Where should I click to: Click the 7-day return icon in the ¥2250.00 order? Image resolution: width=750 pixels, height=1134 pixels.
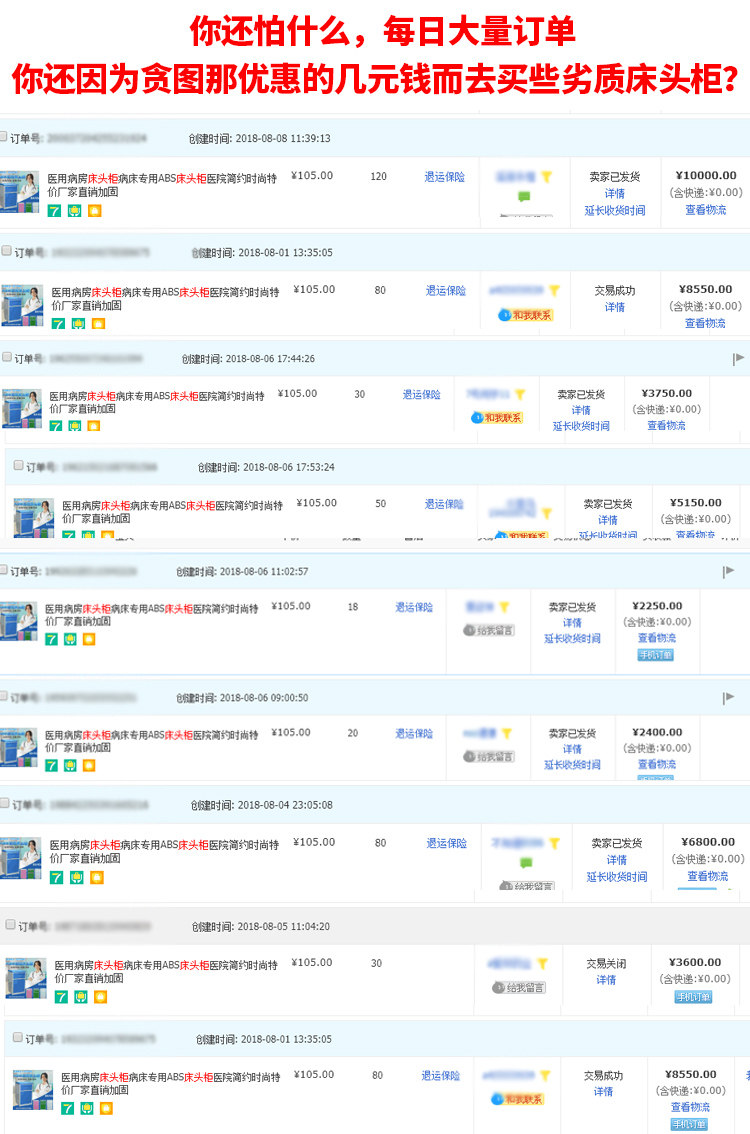(51, 639)
